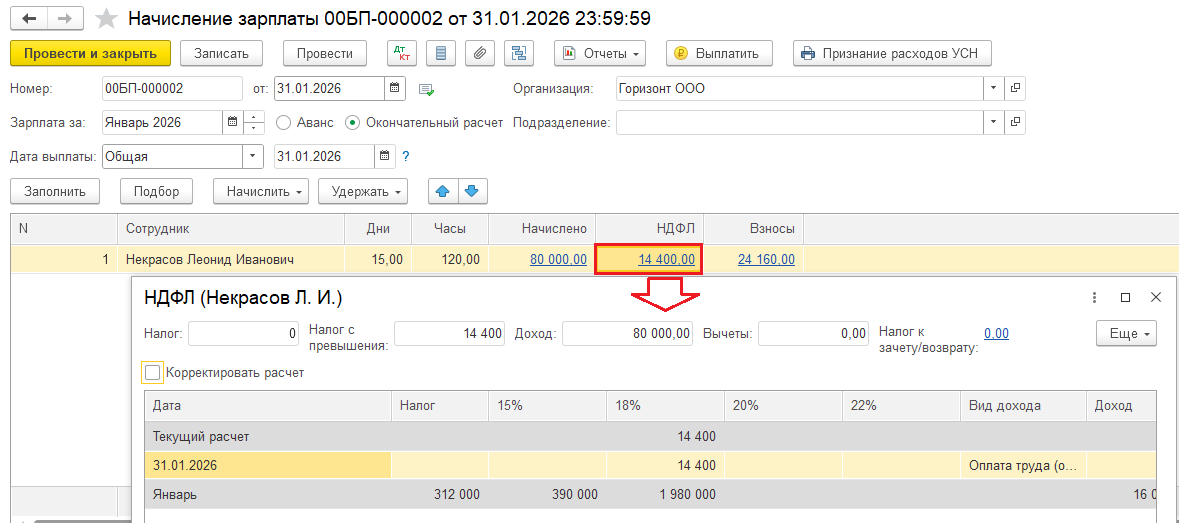Image resolution: width=1179 pixels, height=523 pixels.
Task: Expand the Подразделение dropdown
Action: [994, 122]
